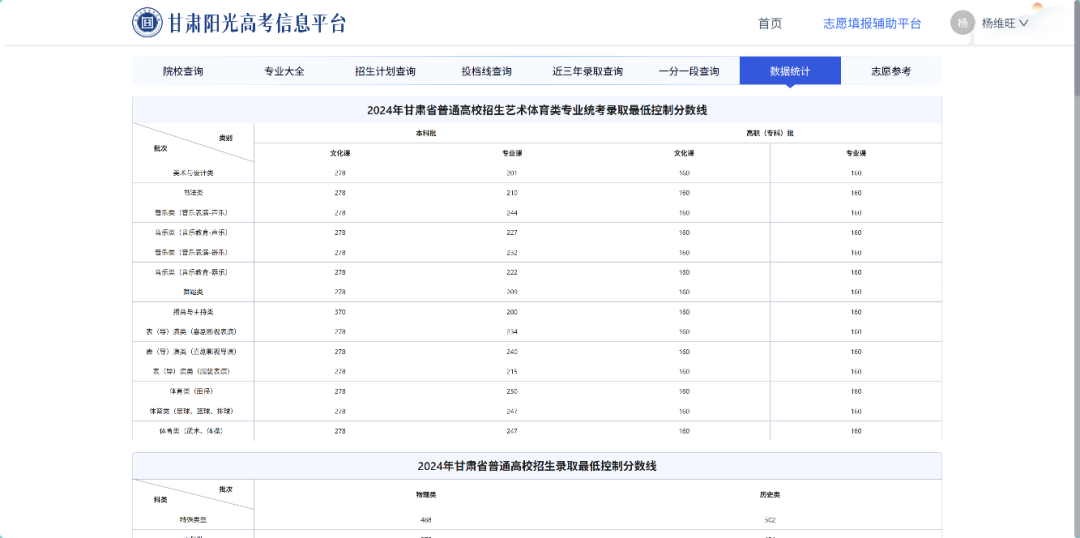This screenshot has height=538, width=1080.
Task: Click the 本科批 column header
Action: pyautogui.click(x=426, y=133)
